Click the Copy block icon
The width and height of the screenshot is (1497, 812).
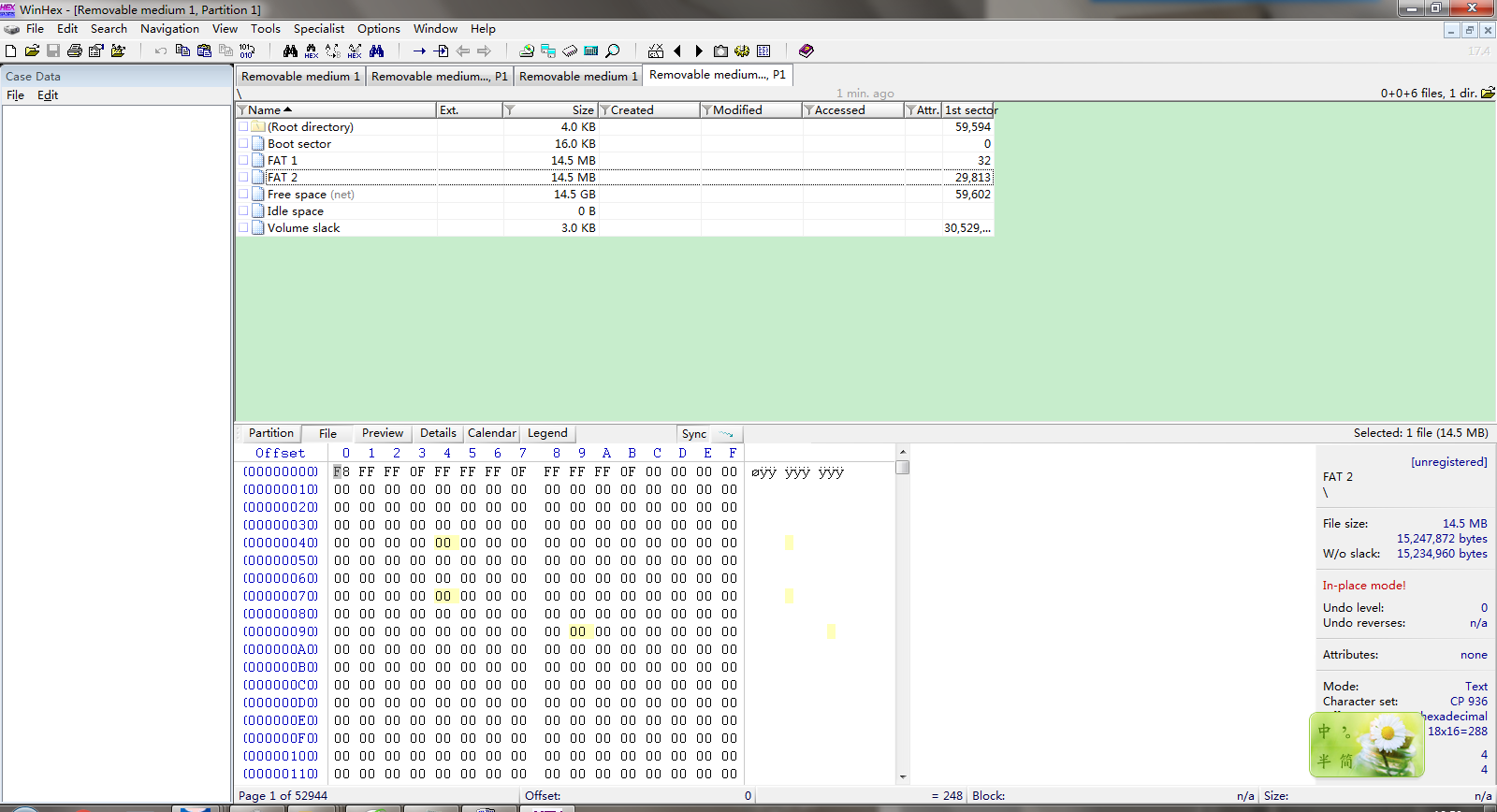tap(182, 51)
